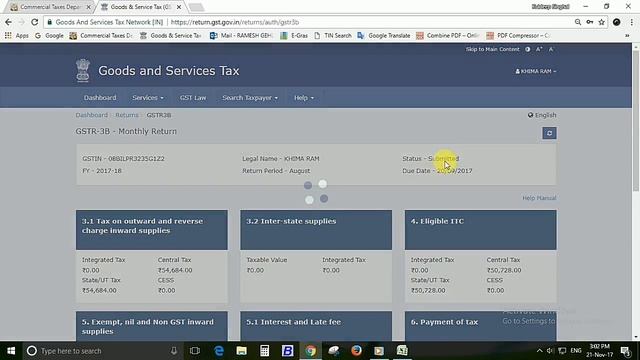This screenshot has width=640, height=360.
Task: Open the E-Gras bookmark
Action: [x=294, y=36]
